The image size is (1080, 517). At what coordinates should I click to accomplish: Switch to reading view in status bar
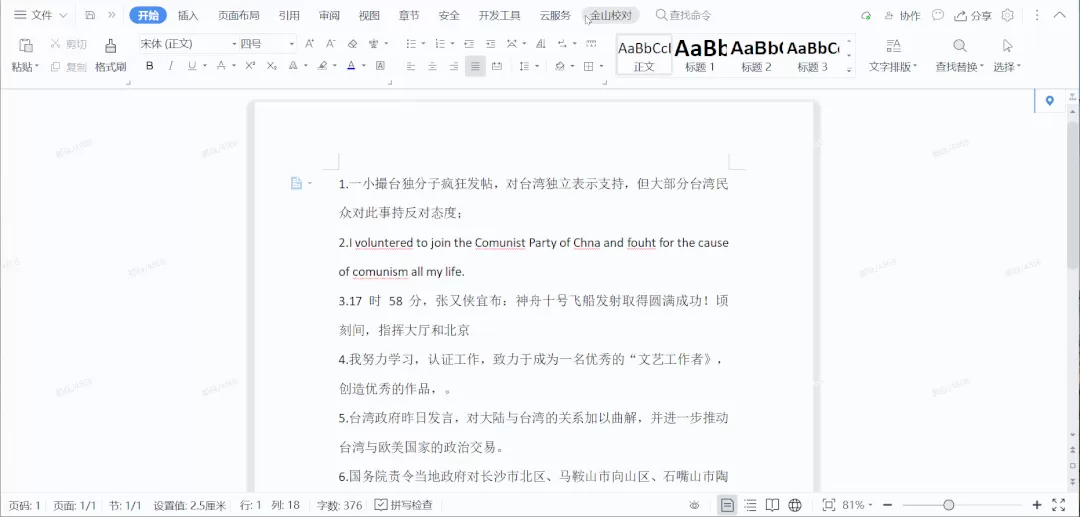[x=773, y=505]
